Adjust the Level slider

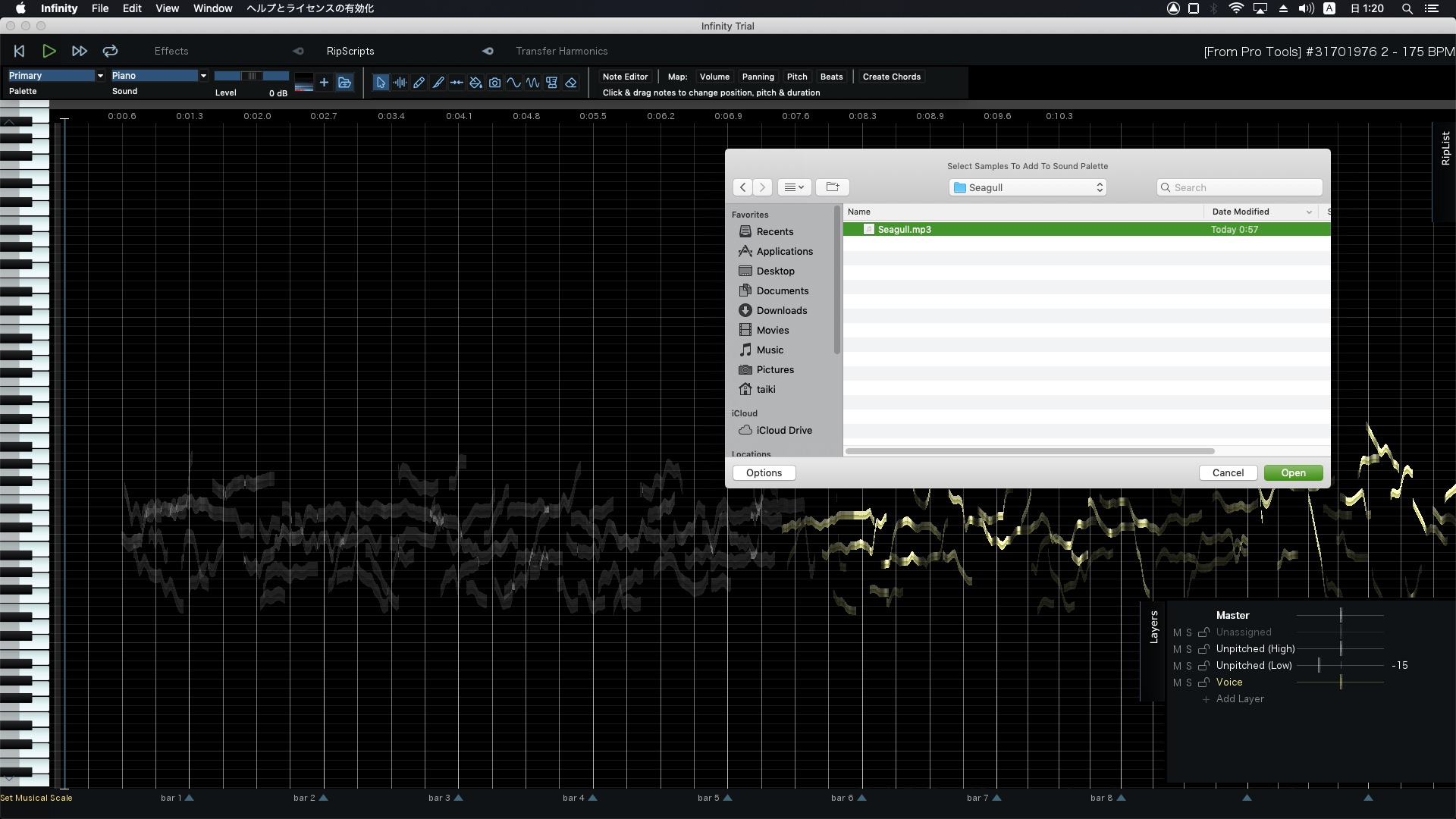coord(251,76)
